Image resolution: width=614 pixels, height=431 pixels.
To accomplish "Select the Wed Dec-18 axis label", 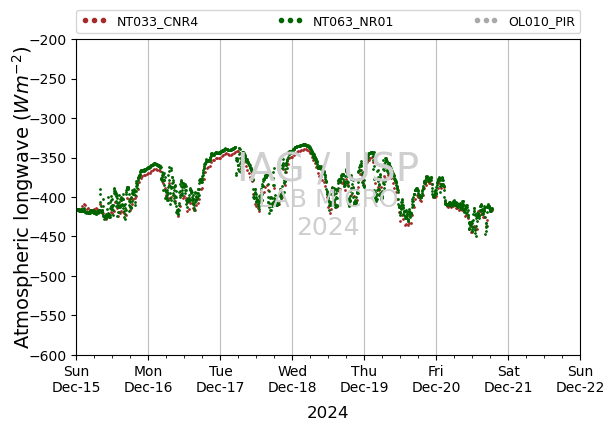I will tap(292, 379).
